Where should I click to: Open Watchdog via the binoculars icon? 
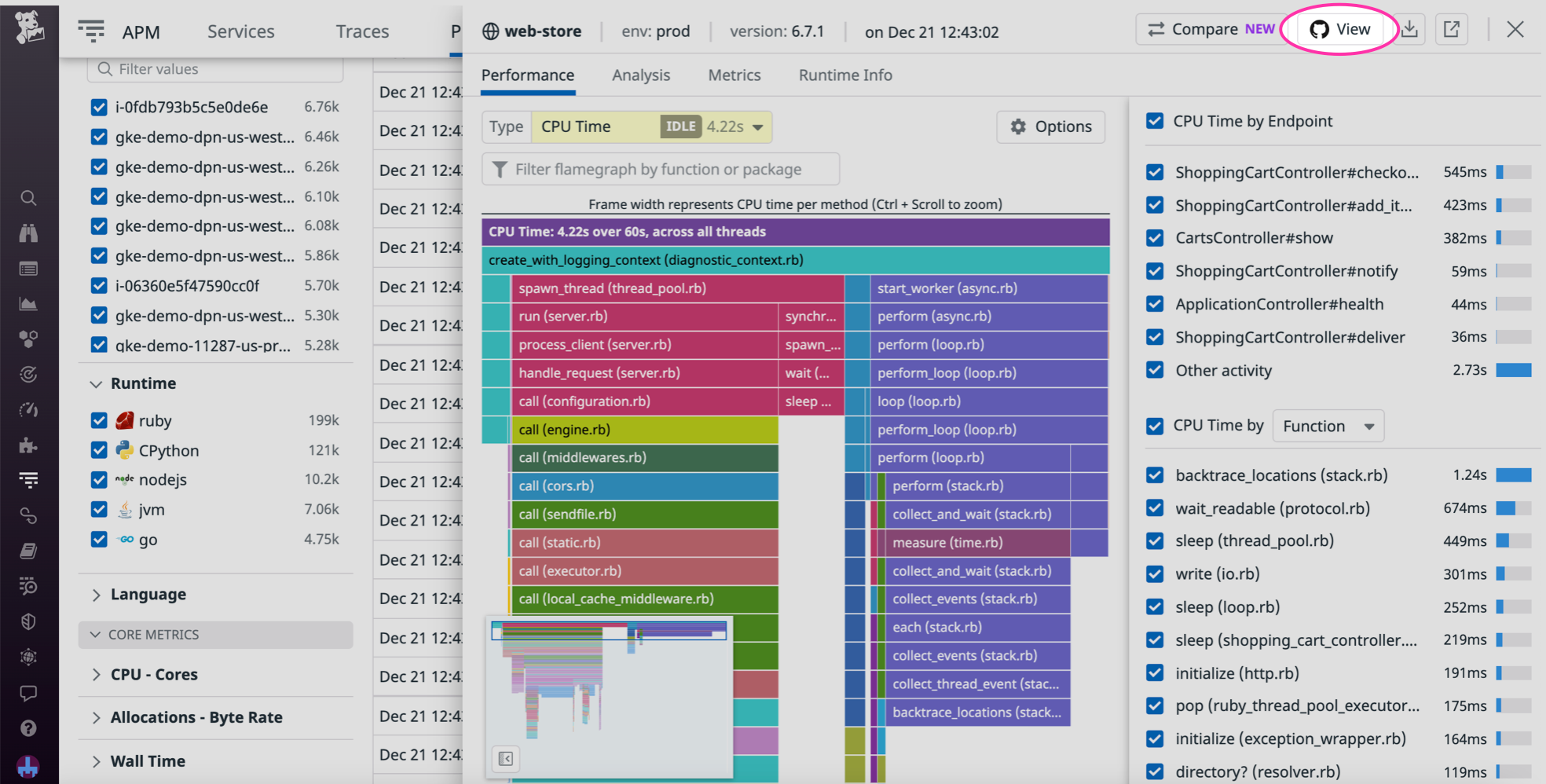[x=29, y=233]
